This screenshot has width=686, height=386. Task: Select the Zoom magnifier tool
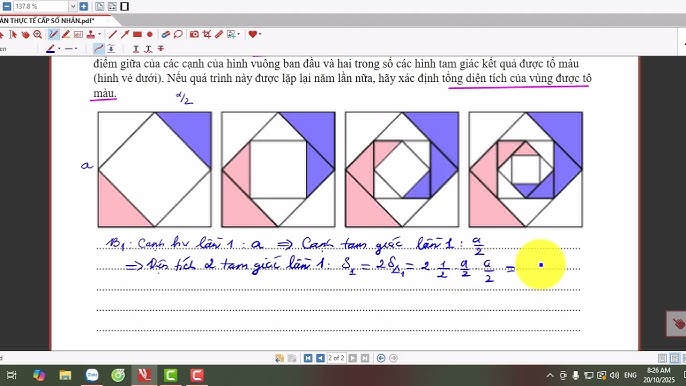38,35
